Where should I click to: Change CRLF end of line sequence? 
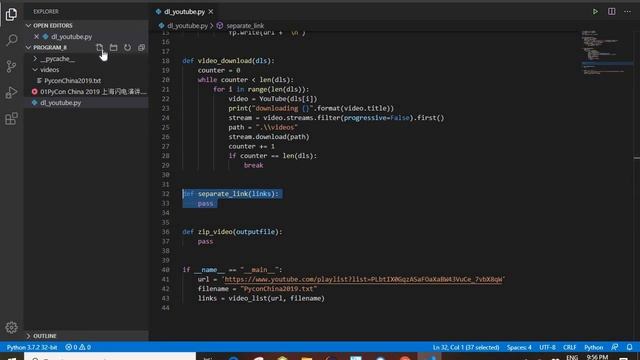click(569, 347)
